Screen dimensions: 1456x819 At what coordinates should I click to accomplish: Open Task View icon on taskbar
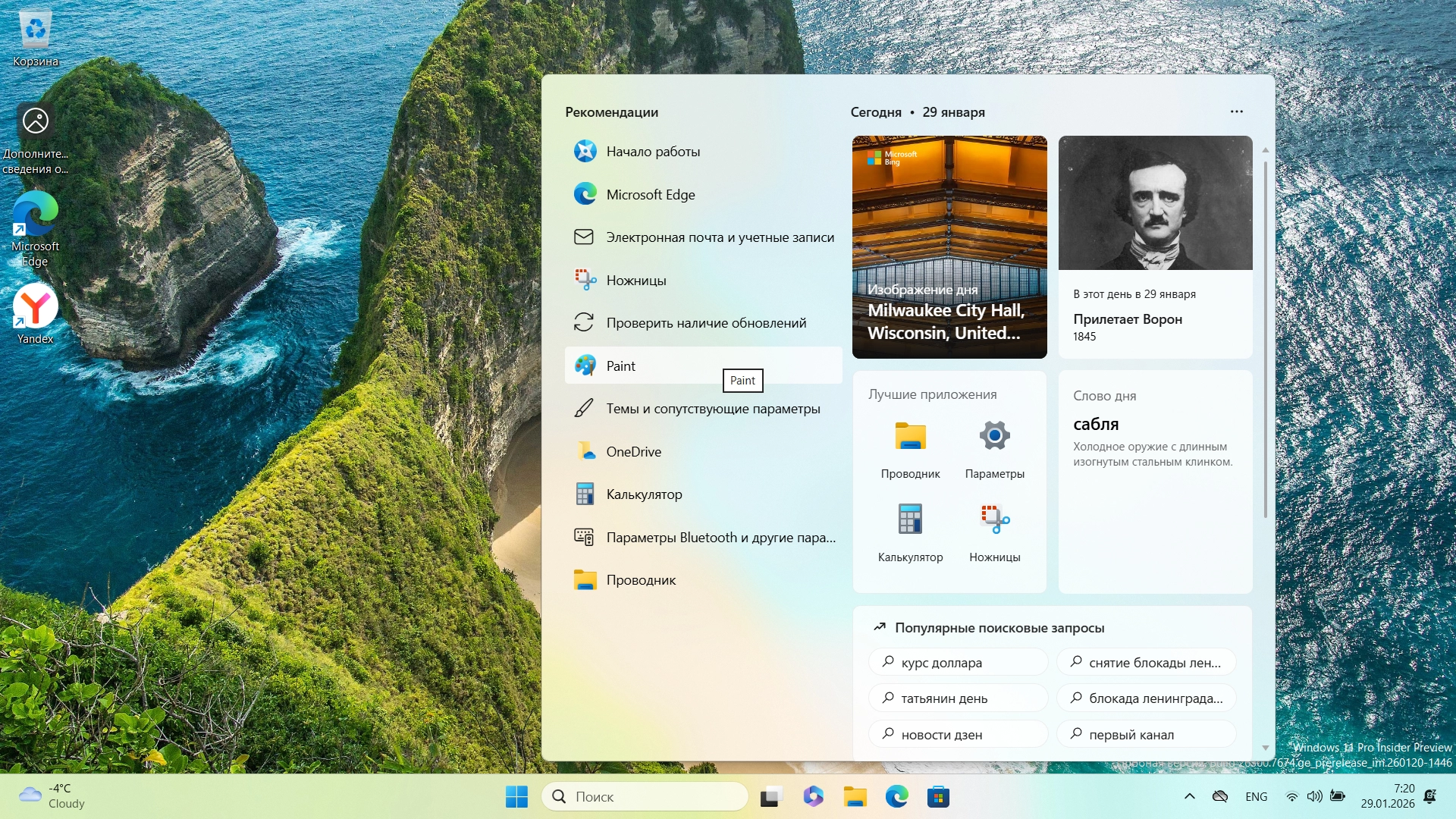click(770, 797)
